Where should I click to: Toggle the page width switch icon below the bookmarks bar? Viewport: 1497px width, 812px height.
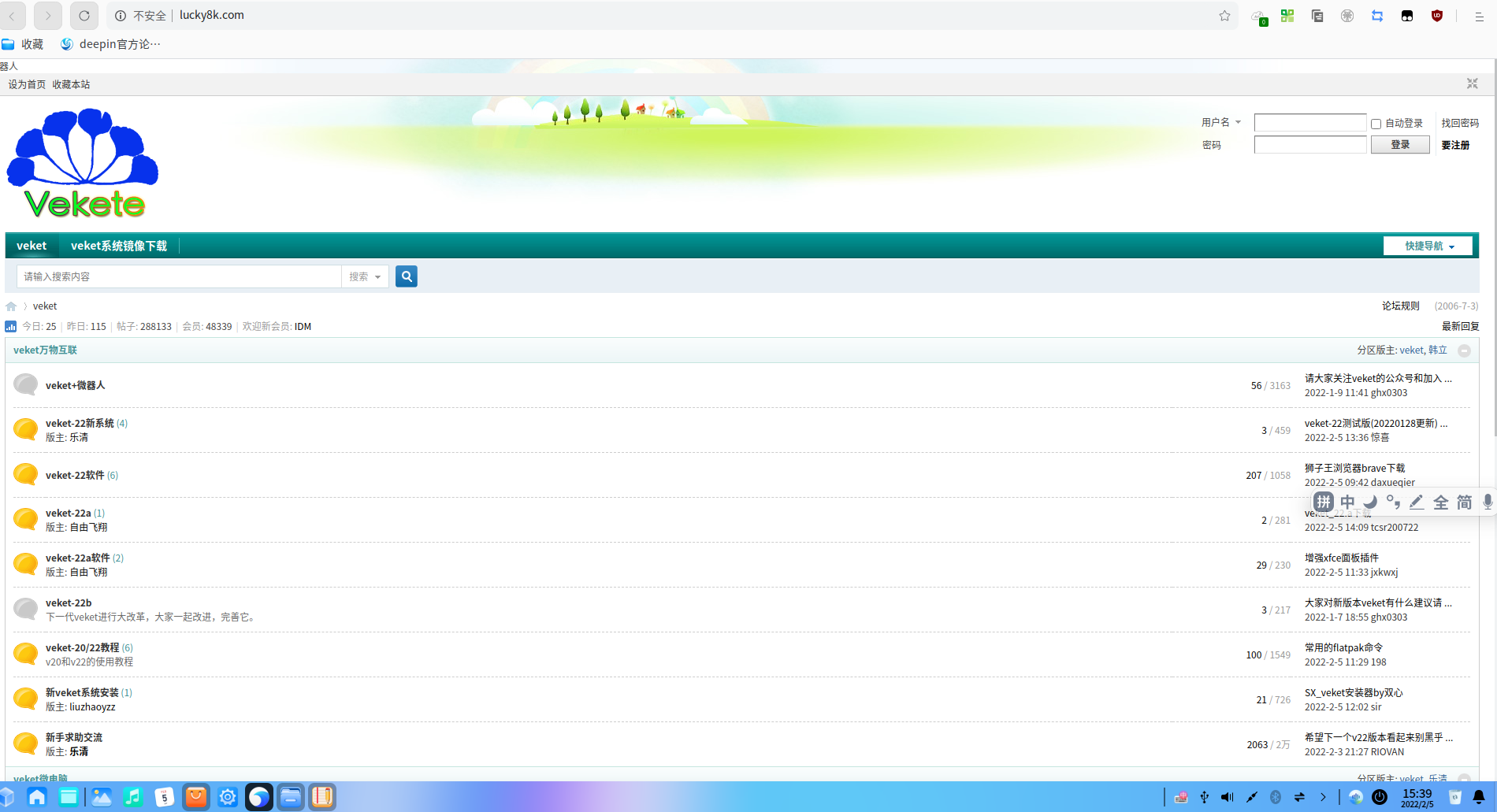click(x=1472, y=83)
